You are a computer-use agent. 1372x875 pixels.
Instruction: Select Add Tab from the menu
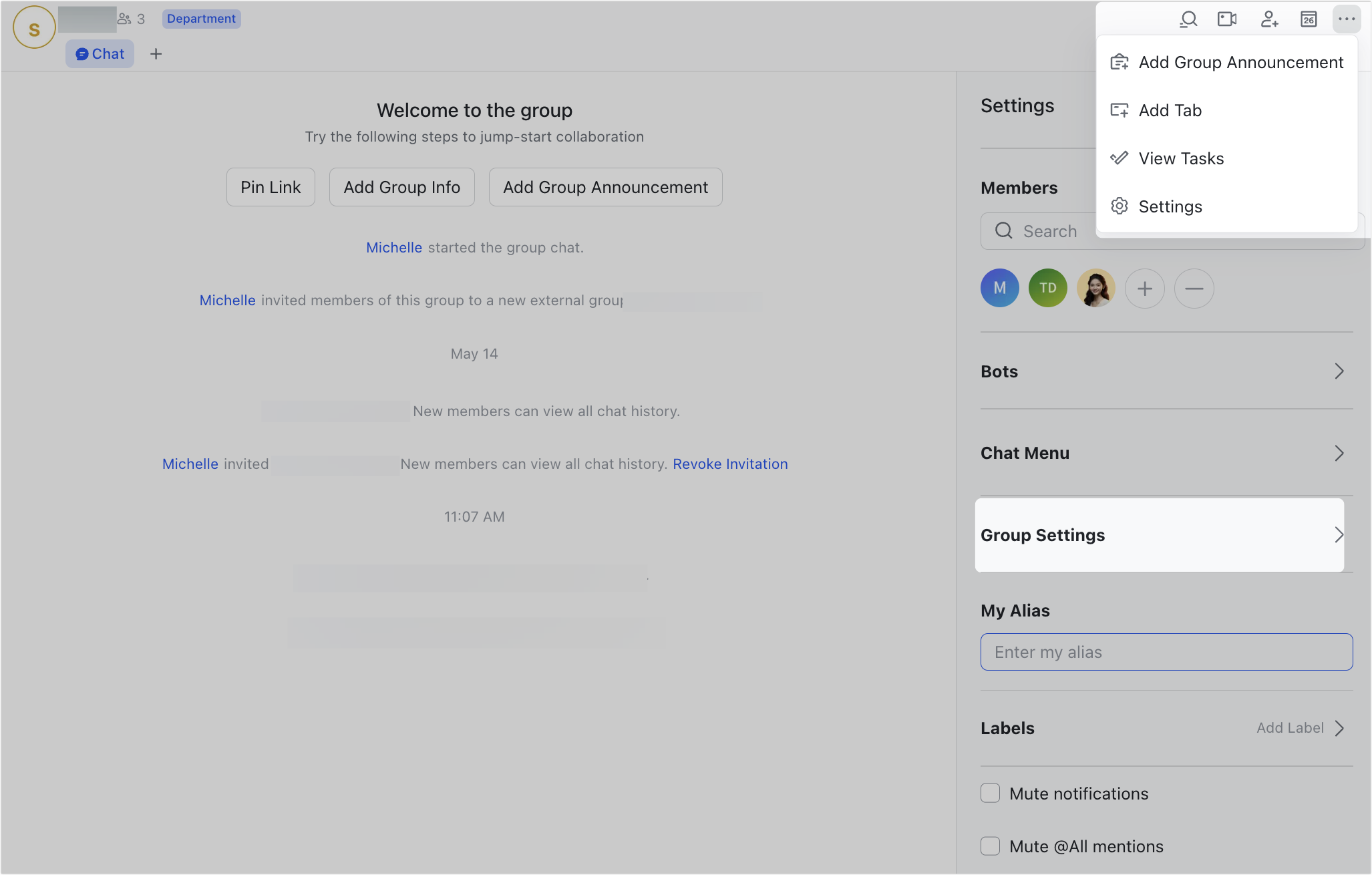pyautogui.click(x=1170, y=110)
